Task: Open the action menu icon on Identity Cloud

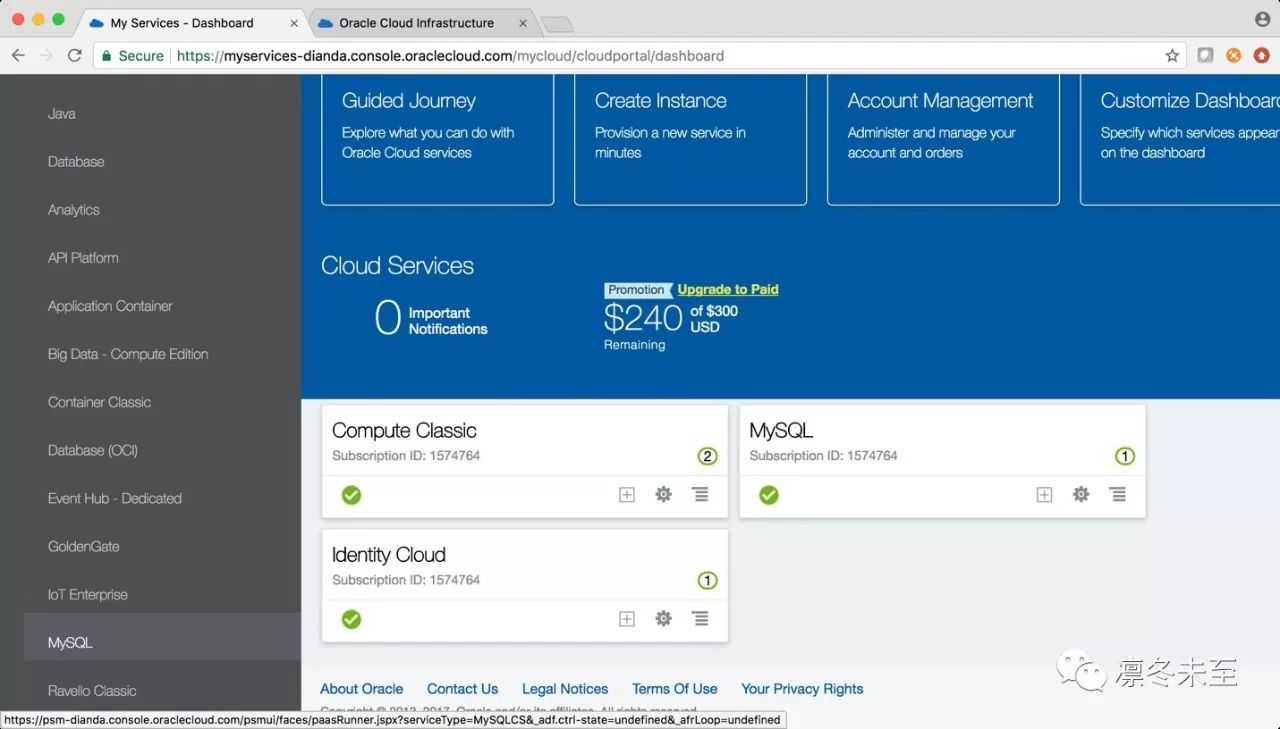Action: coord(700,618)
